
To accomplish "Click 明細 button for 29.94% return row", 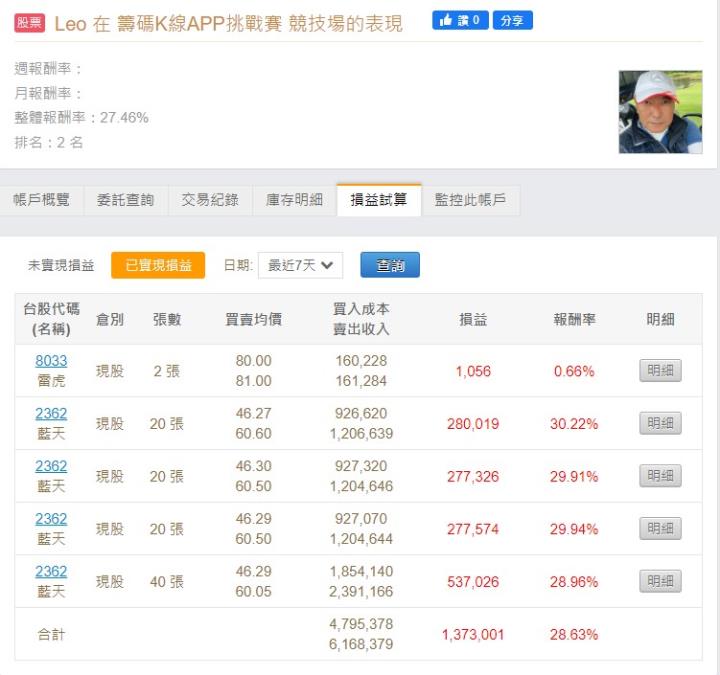I will pos(660,529).
